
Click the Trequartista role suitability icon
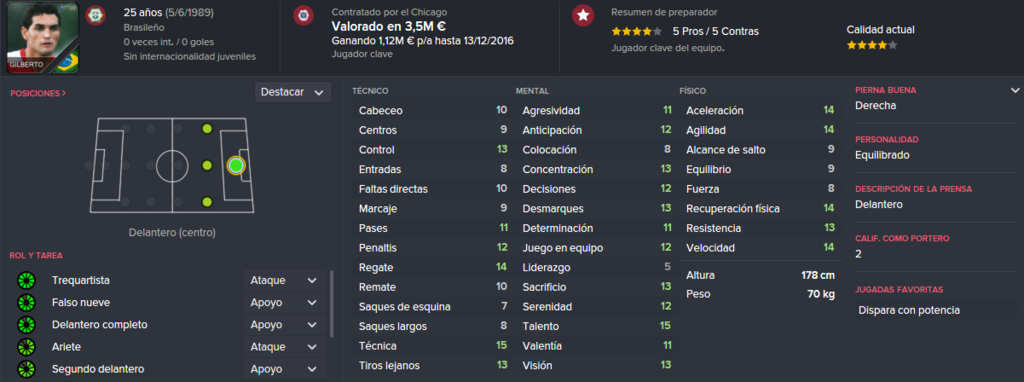click(x=26, y=281)
